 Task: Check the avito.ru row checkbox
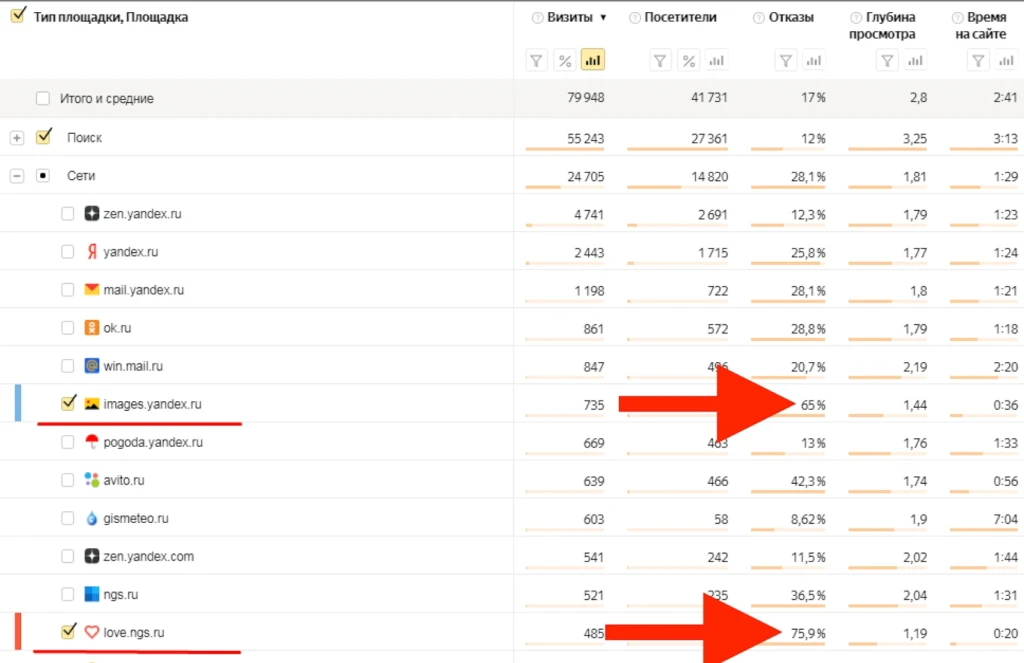tap(67, 480)
